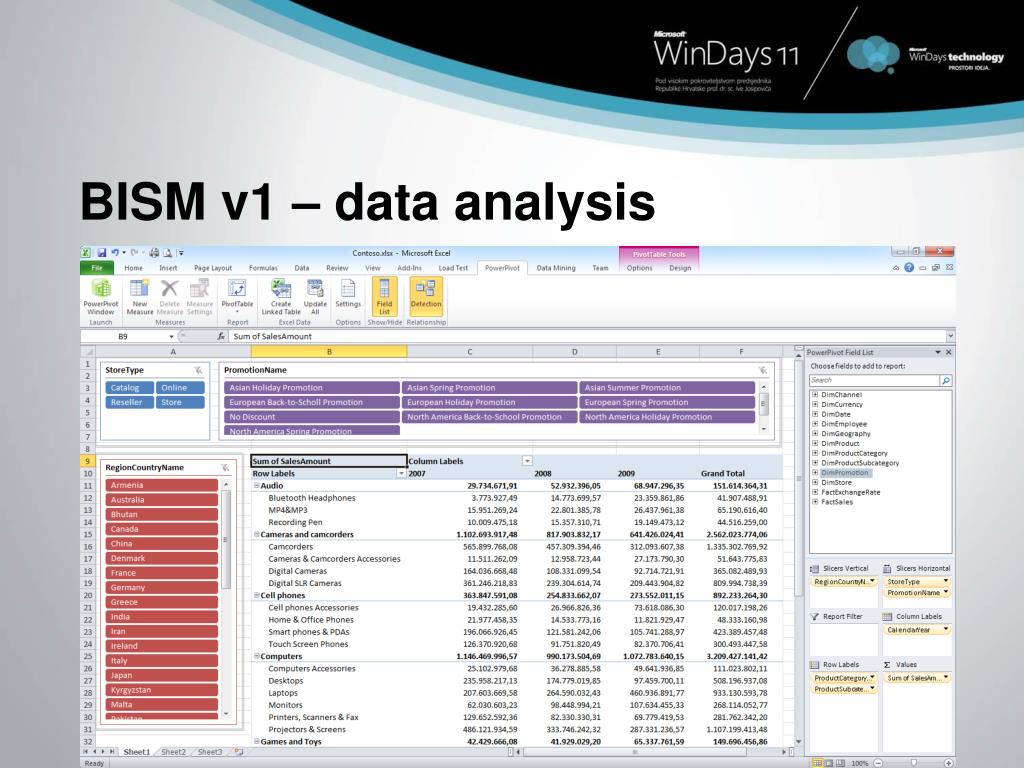This screenshot has width=1024, height=768.
Task: Switch to the Sheet2 worksheet tab
Action: (173, 752)
